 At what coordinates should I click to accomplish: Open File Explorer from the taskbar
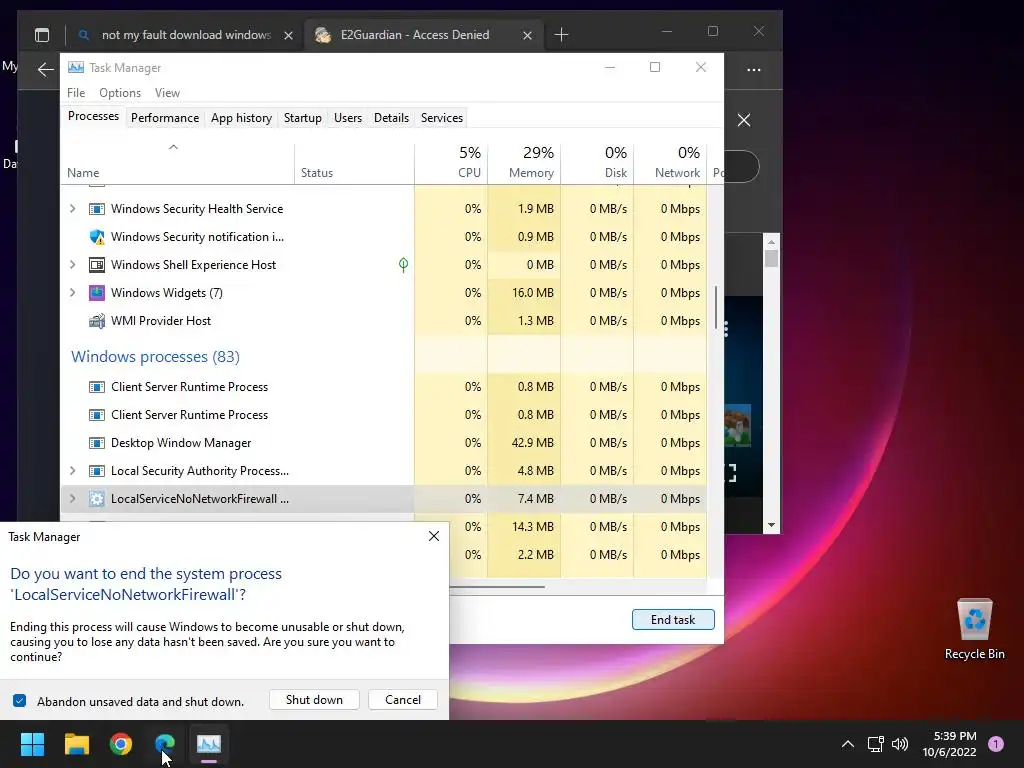pyautogui.click(x=76, y=744)
